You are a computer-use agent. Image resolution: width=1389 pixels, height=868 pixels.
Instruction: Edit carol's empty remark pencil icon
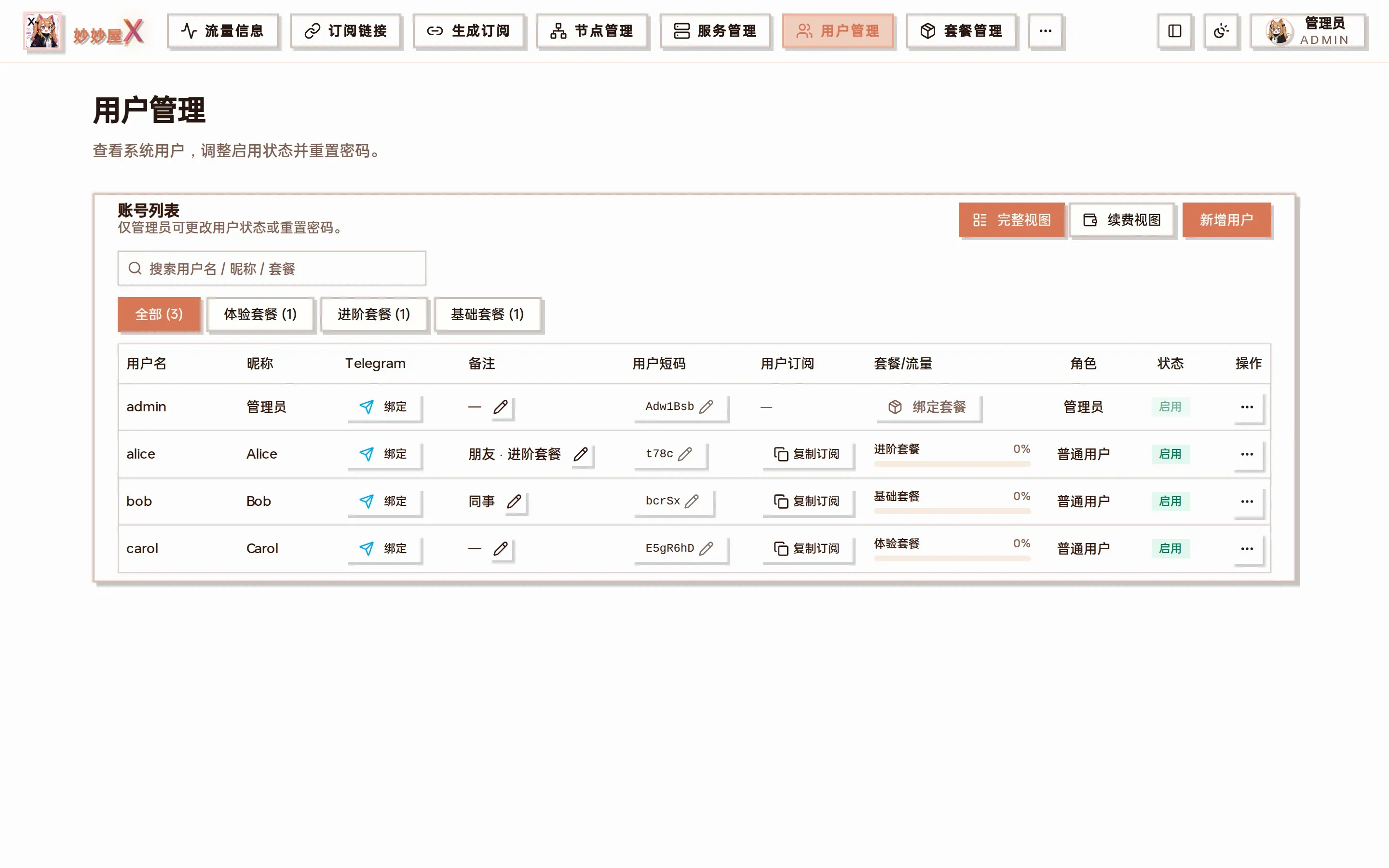pyautogui.click(x=501, y=548)
